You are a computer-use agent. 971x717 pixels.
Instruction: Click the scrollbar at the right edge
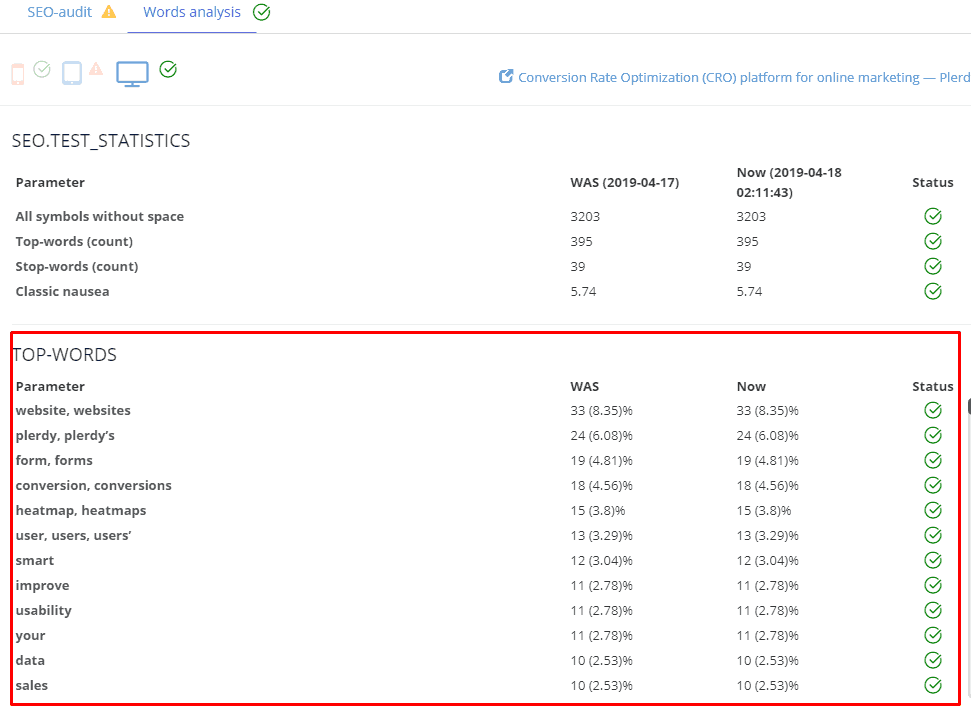[969, 406]
